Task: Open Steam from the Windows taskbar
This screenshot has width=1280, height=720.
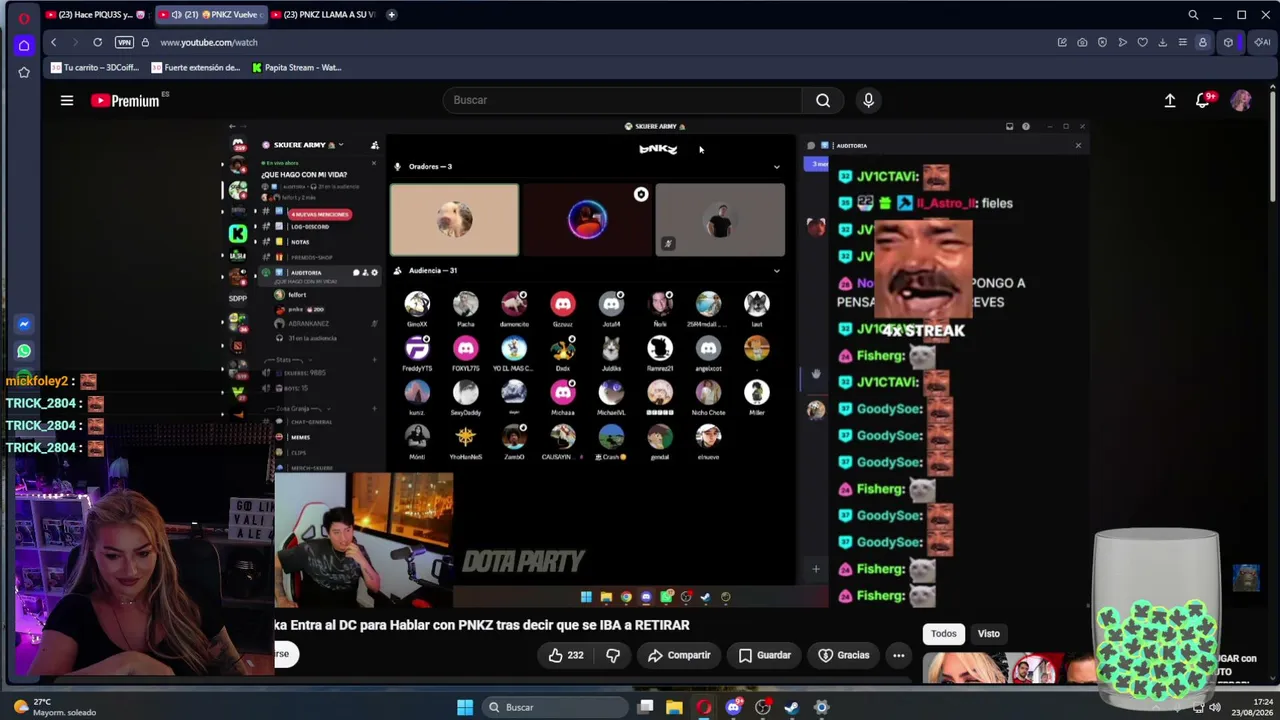Action: tap(792, 707)
